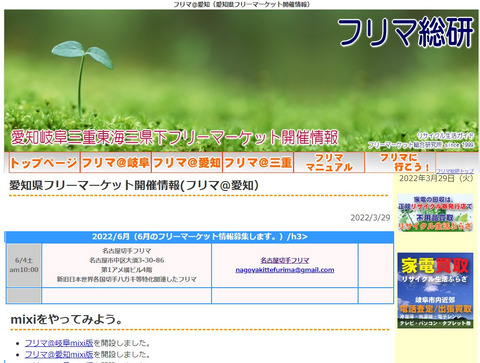Click the フリマに行こう! tab
Screen dimensions: 480x363
click(x=400, y=163)
